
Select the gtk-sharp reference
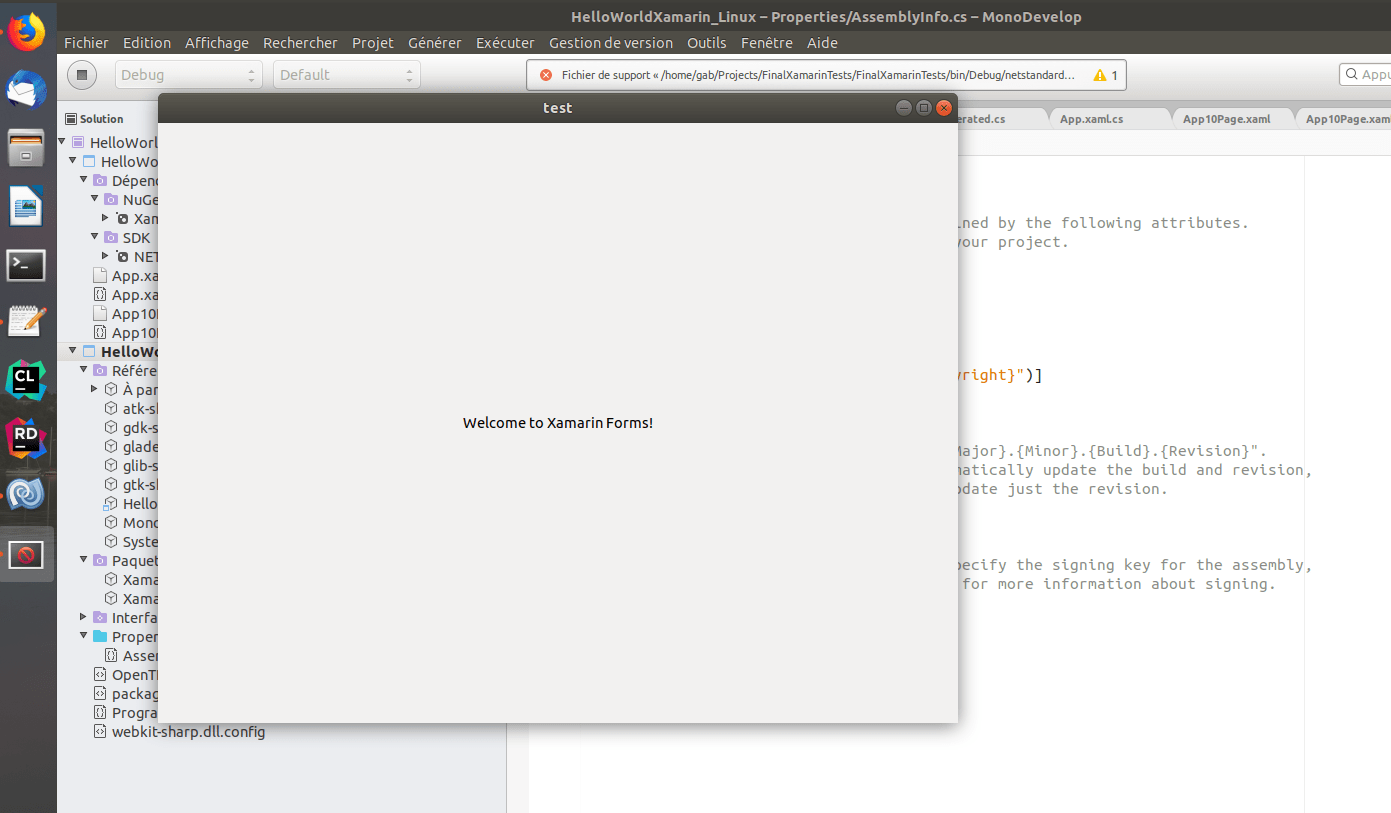[132, 484]
